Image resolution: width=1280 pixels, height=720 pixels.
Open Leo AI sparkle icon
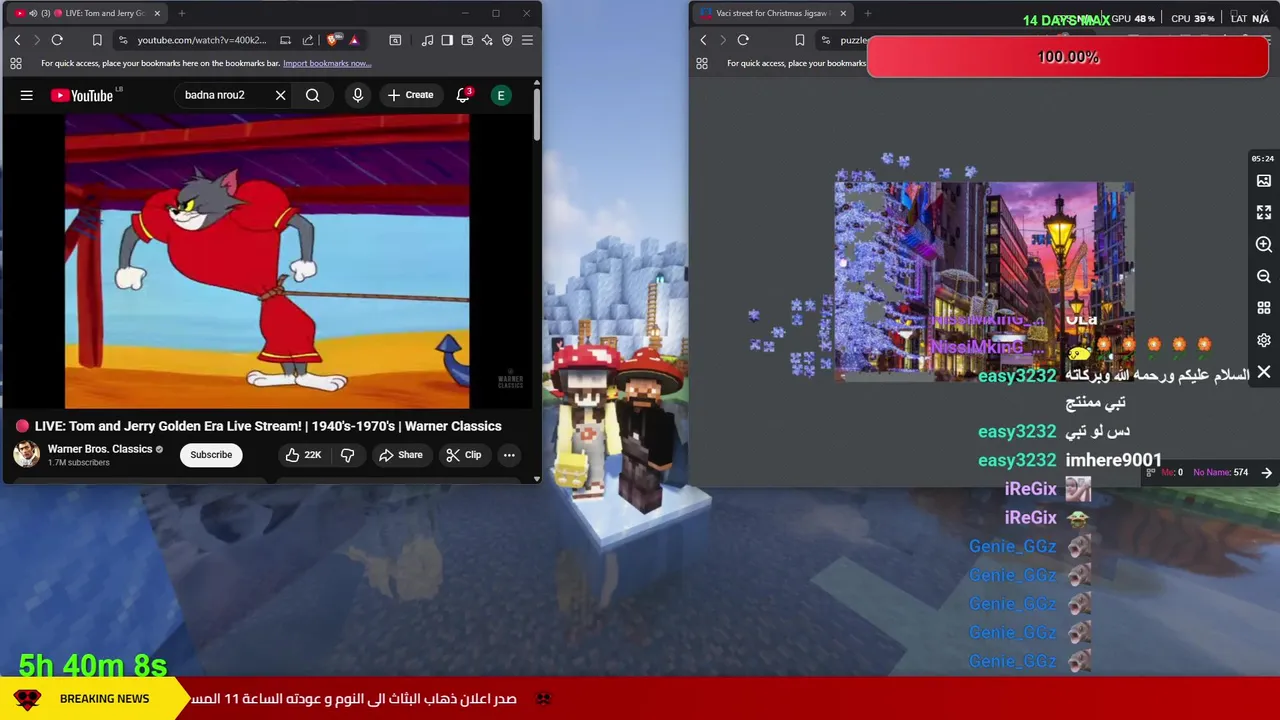pyautogui.click(x=487, y=40)
